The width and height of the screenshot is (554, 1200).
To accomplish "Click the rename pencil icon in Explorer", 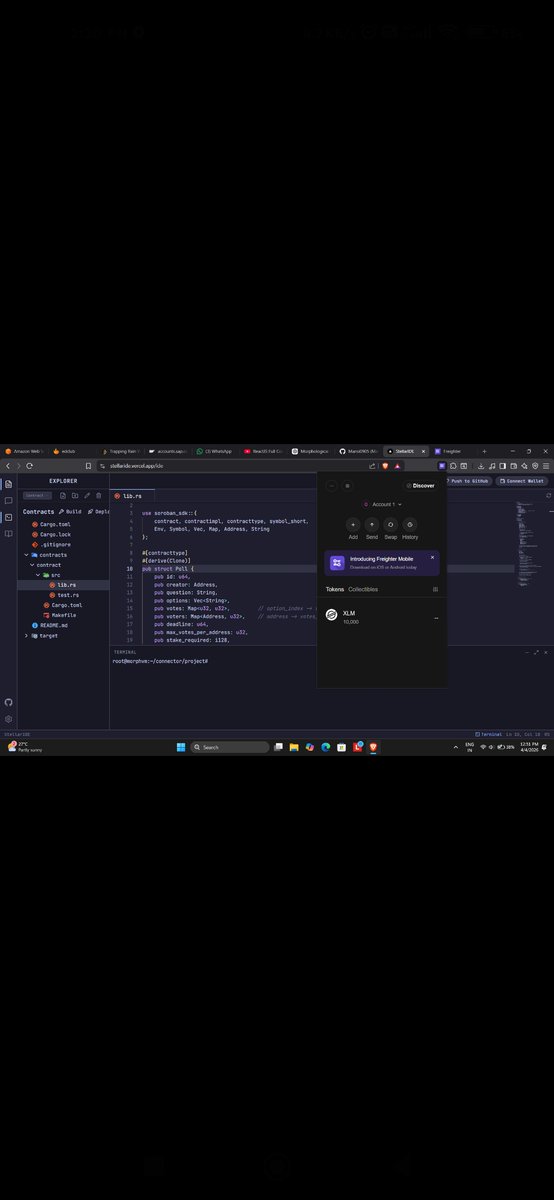I will [87, 495].
